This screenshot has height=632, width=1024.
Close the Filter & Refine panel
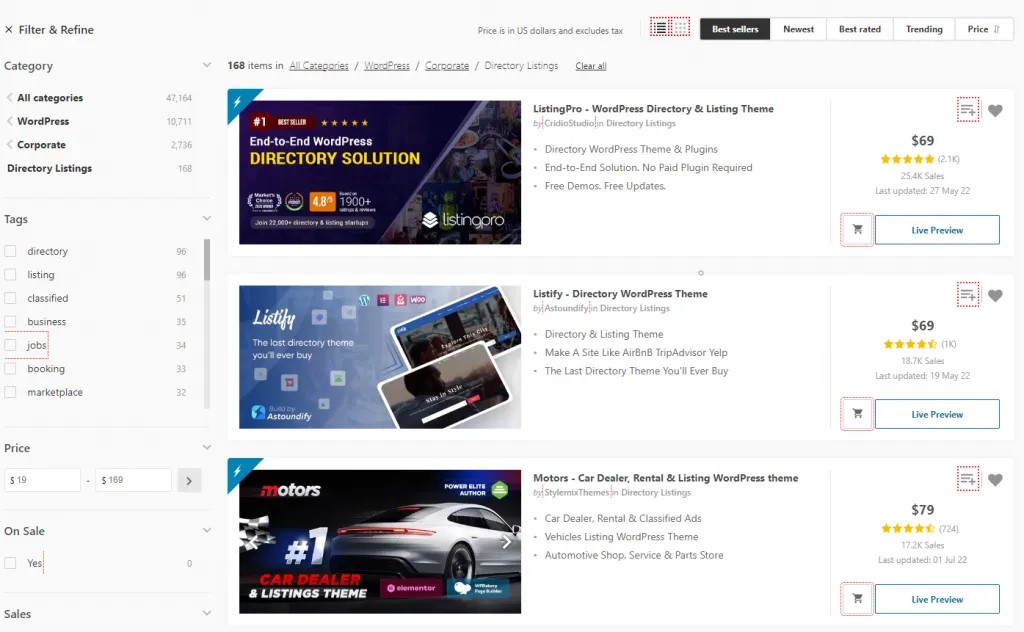[9, 30]
